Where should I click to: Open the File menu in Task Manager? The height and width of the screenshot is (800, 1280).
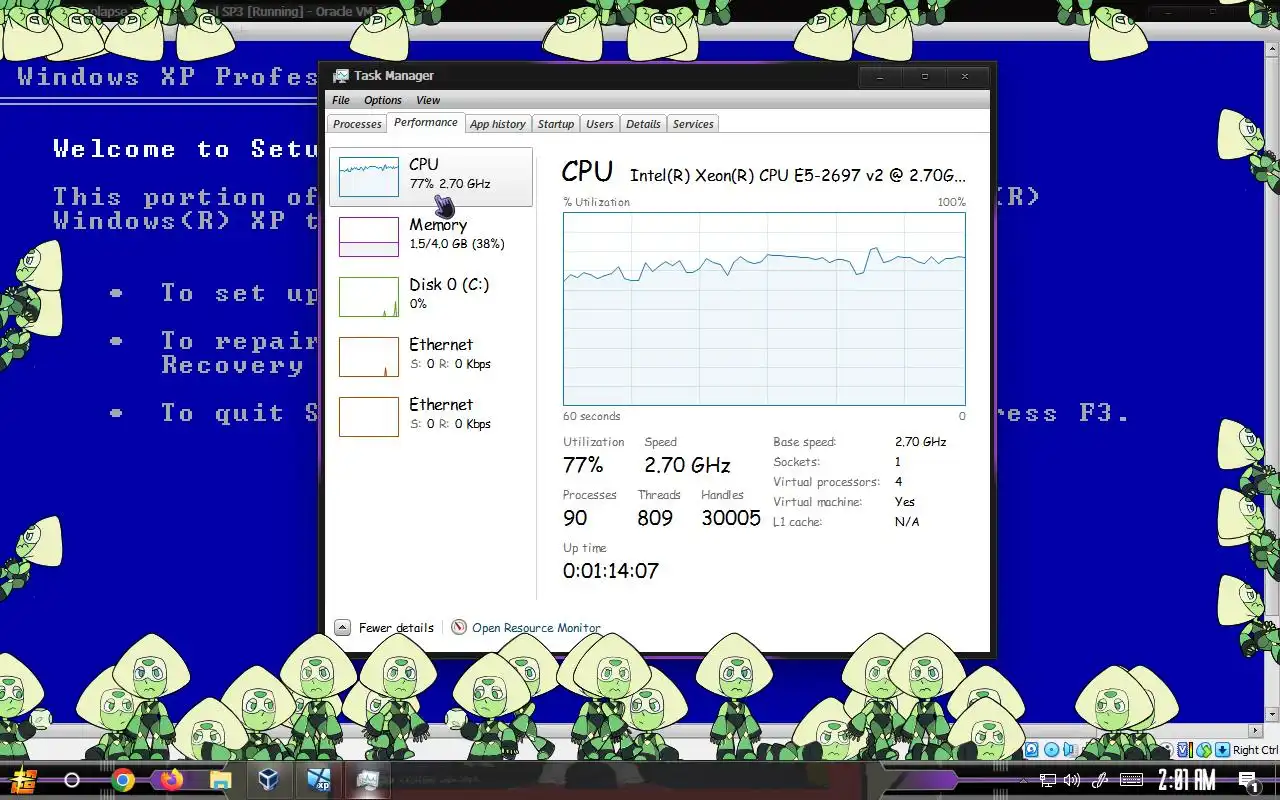pos(341,100)
